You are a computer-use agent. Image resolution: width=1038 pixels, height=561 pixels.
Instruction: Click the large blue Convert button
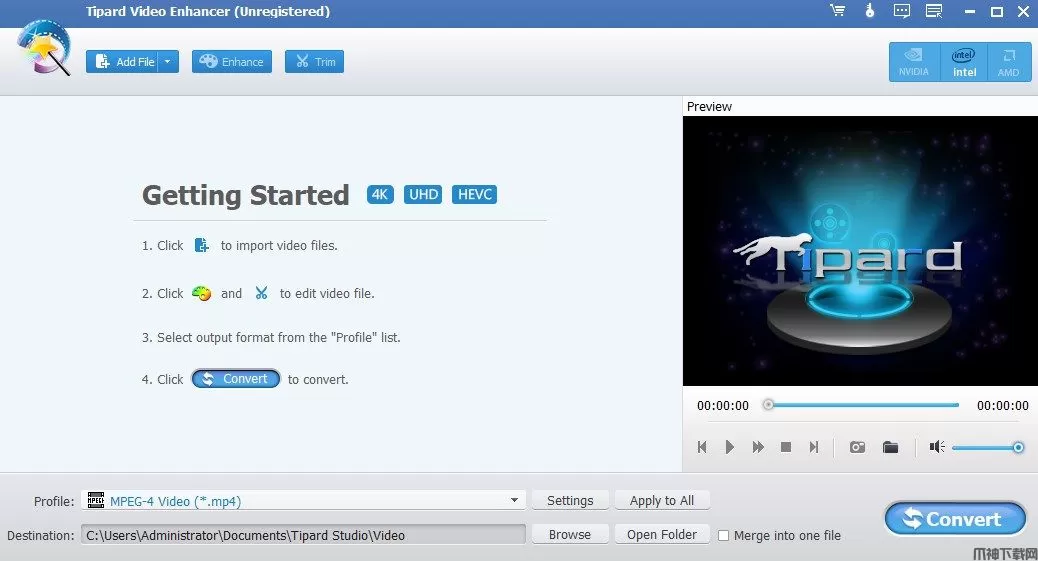pyautogui.click(x=955, y=519)
